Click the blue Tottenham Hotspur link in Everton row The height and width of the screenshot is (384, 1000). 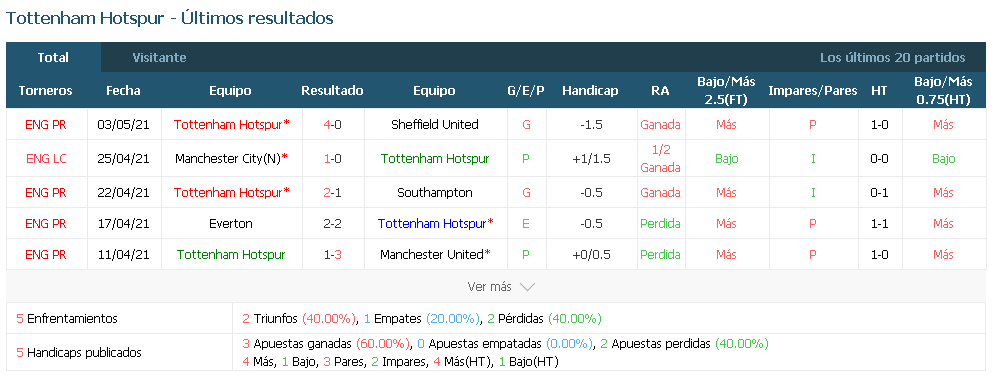click(x=432, y=224)
